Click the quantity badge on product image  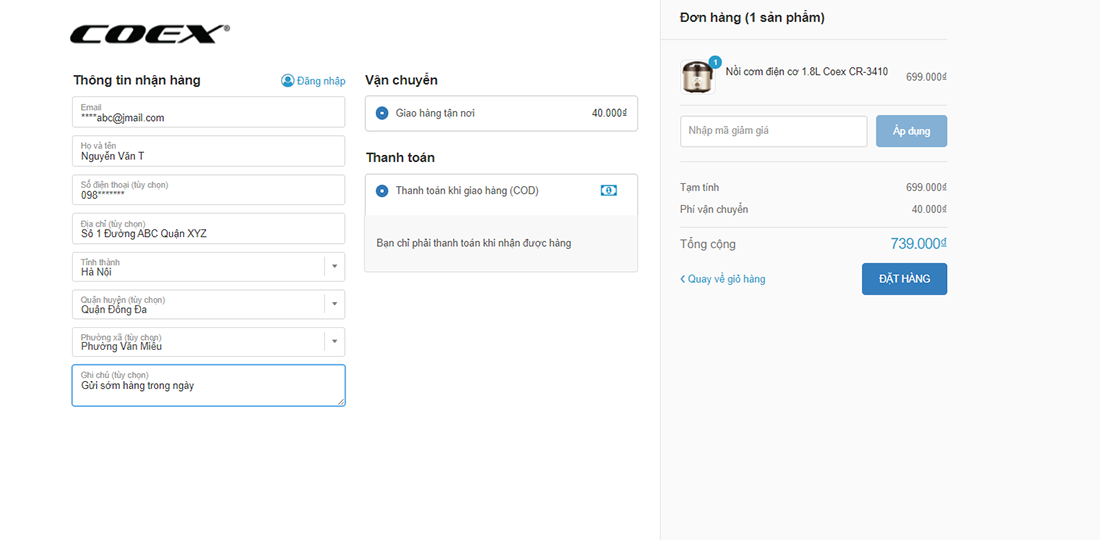coord(715,62)
